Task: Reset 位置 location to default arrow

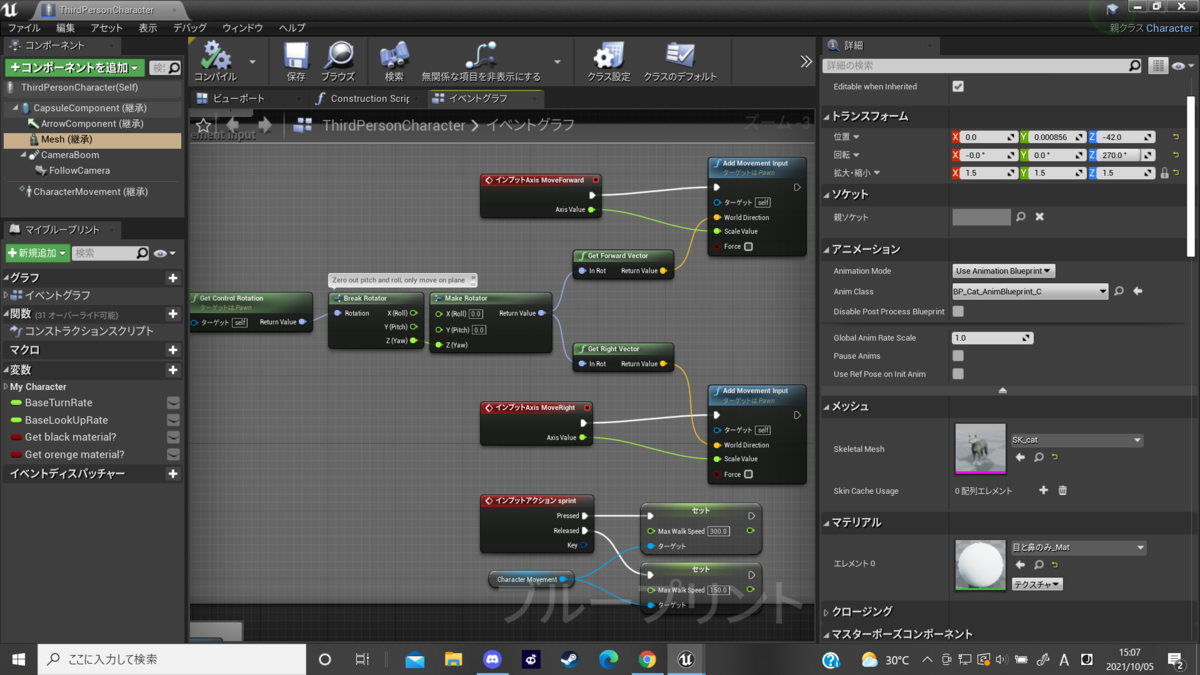Action: click(1176, 137)
